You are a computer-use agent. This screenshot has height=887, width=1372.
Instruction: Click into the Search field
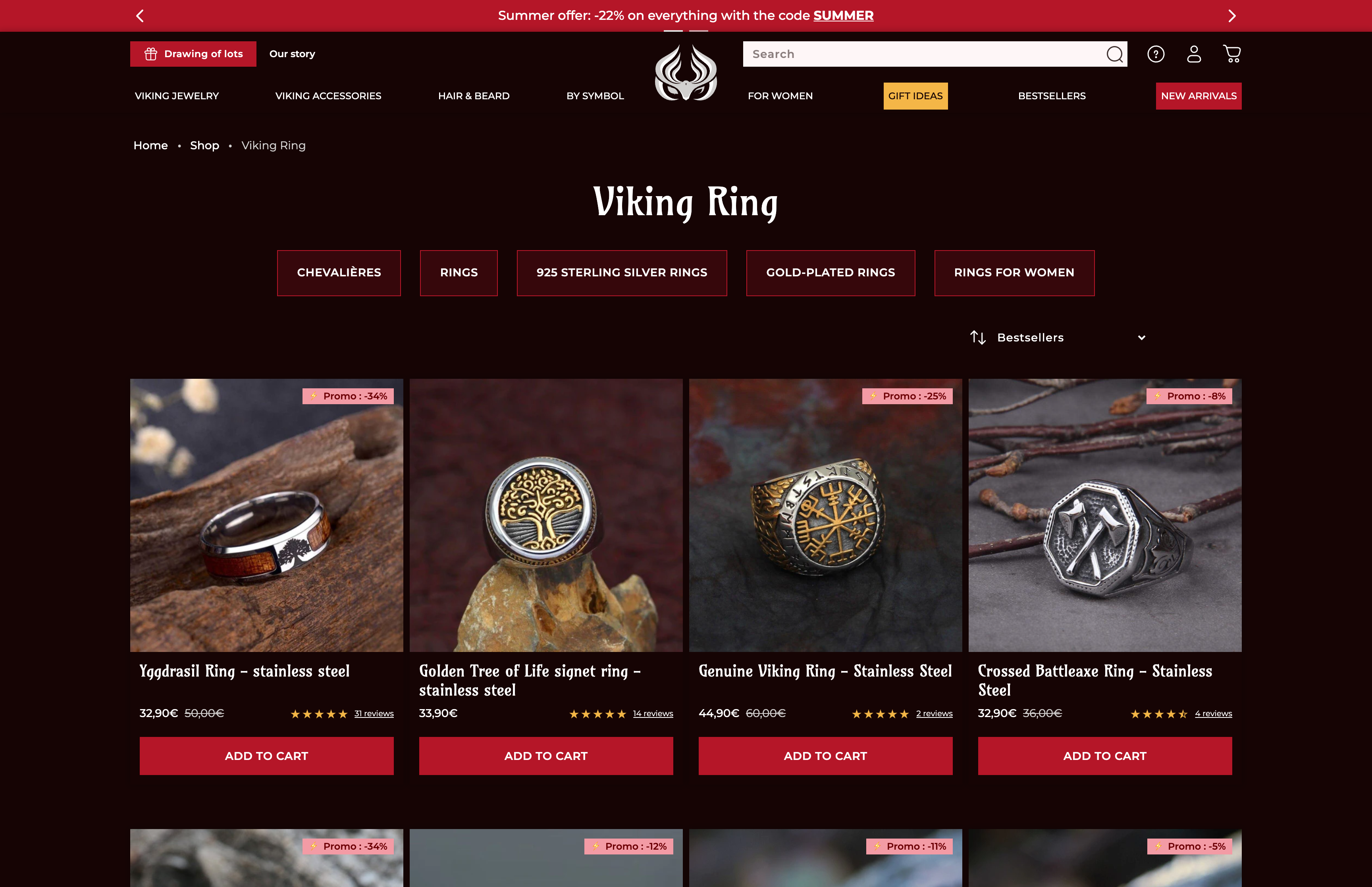pyautogui.click(x=924, y=54)
